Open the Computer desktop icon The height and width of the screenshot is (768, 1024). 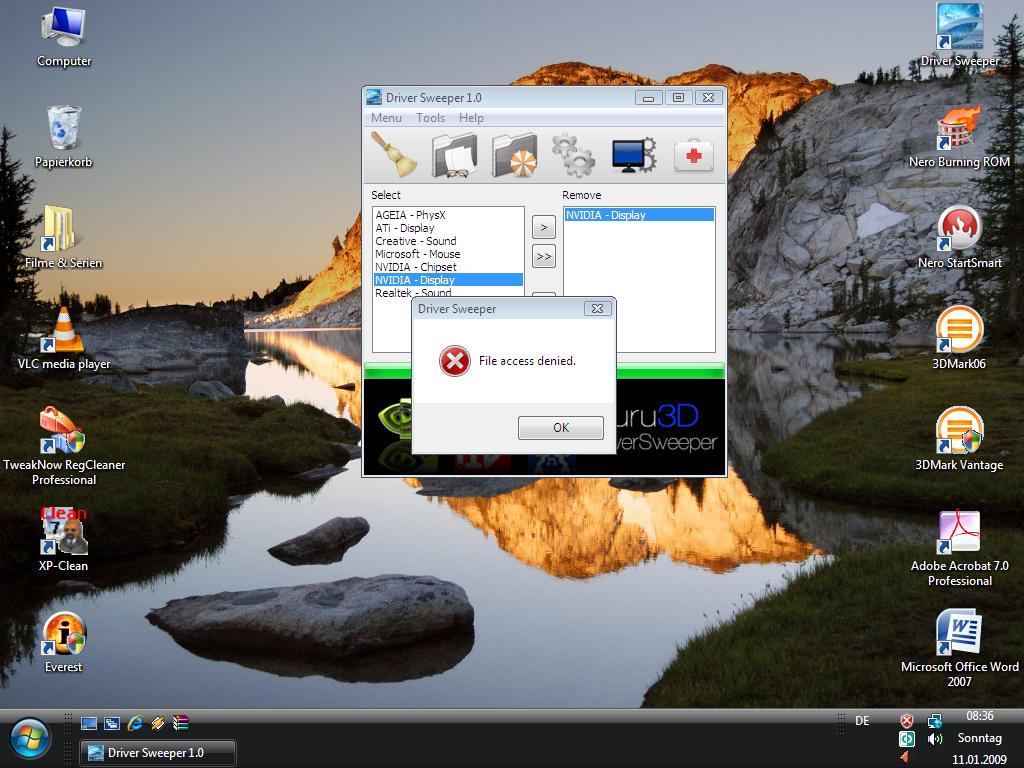64,38
